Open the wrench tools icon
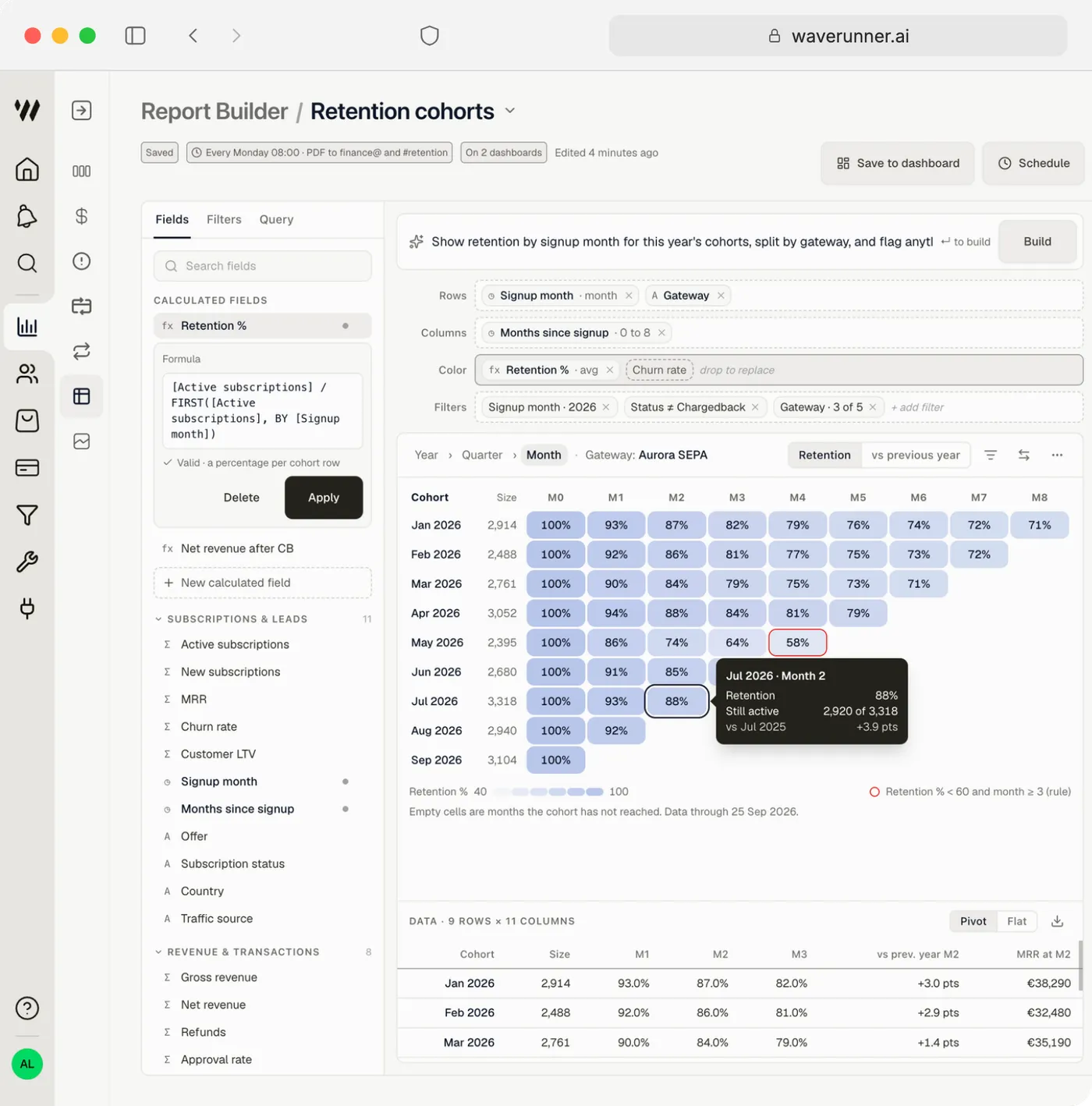This screenshot has height=1106, width=1092. click(x=27, y=562)
